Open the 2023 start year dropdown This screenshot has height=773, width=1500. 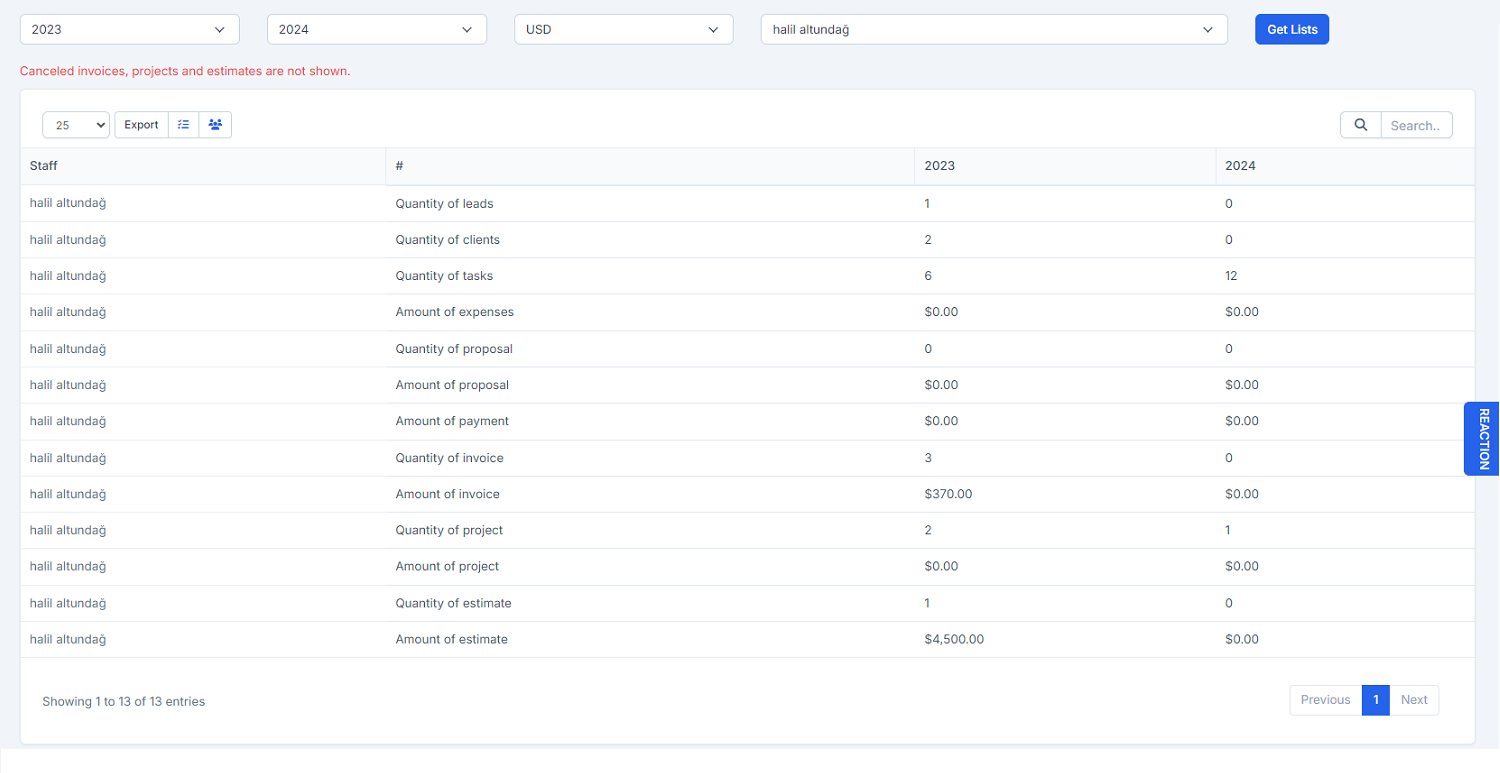130,29
